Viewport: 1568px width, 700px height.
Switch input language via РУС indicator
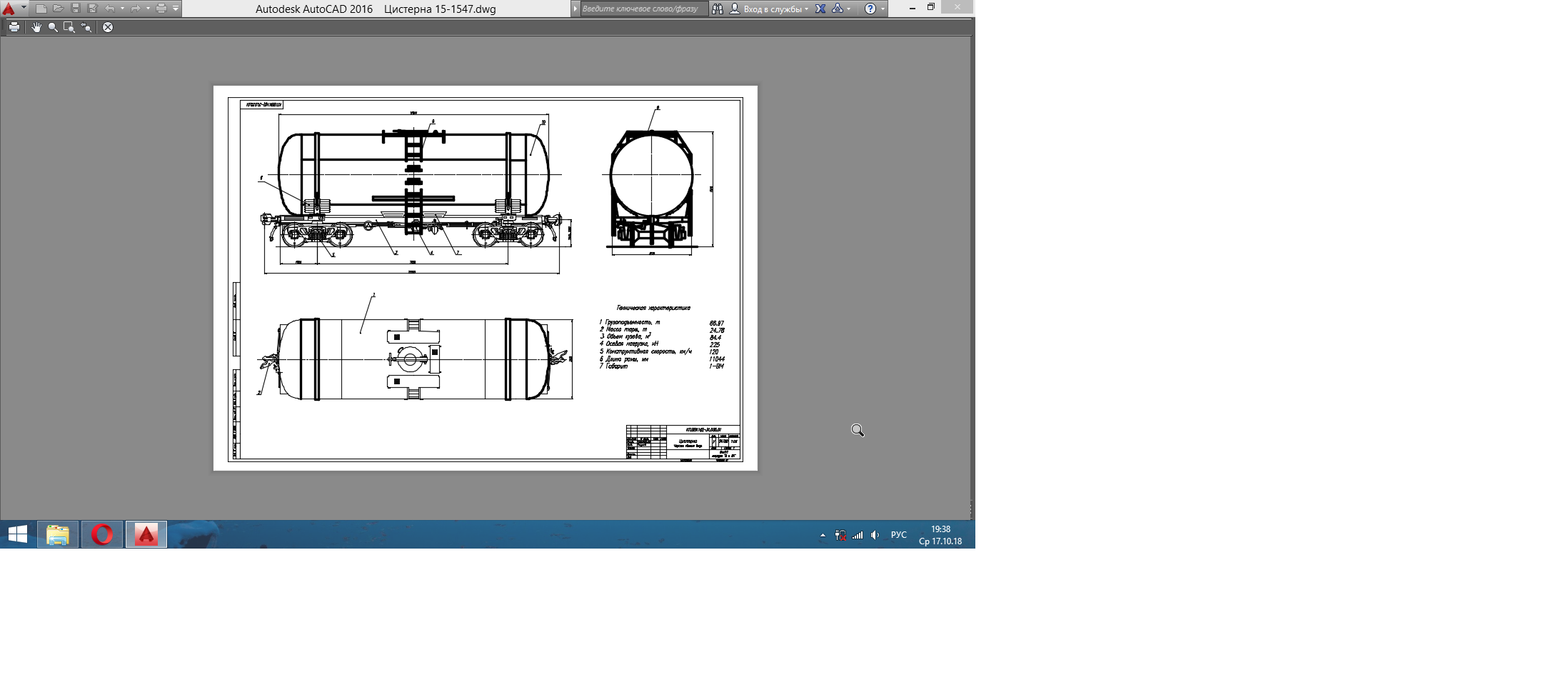coord(898,535)
